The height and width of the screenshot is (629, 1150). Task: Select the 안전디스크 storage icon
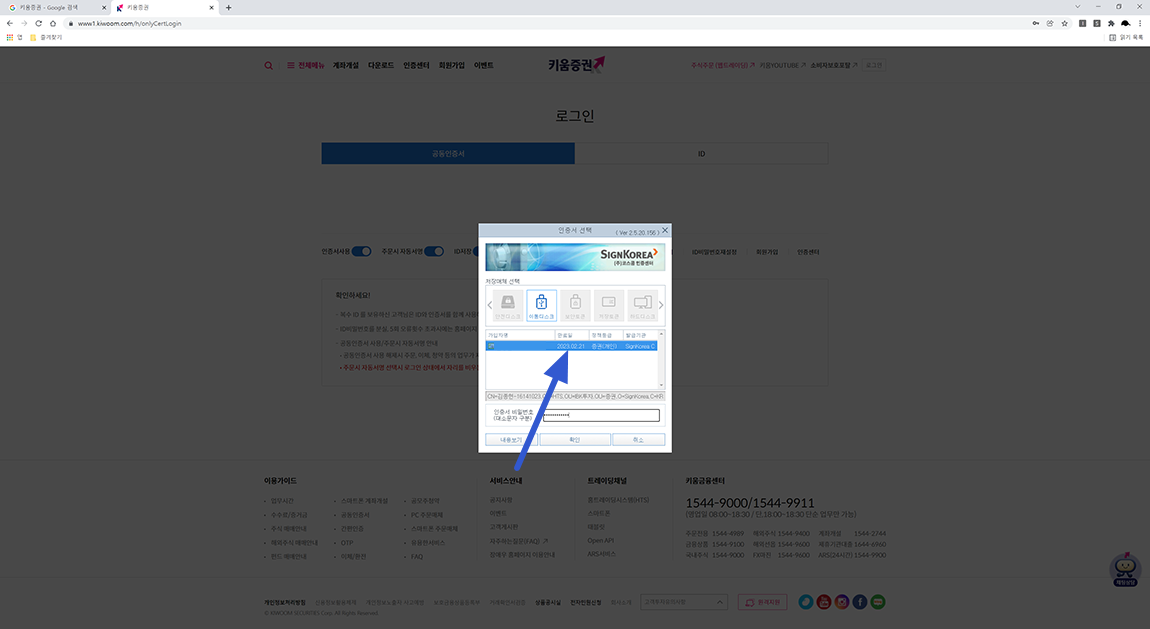(508, 305)
